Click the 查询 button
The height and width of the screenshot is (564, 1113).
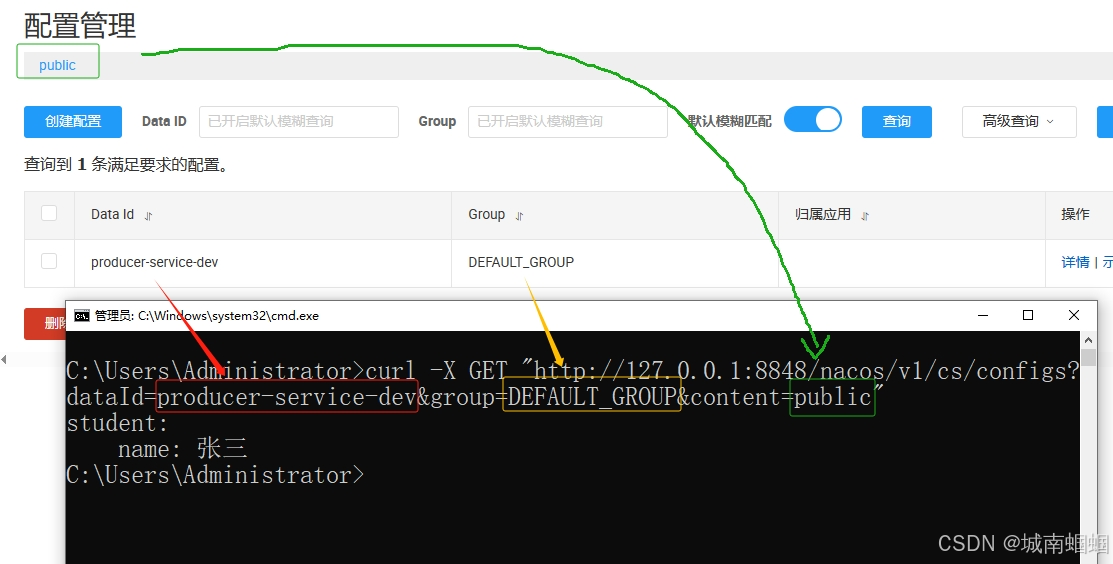(x=897, y=121)
